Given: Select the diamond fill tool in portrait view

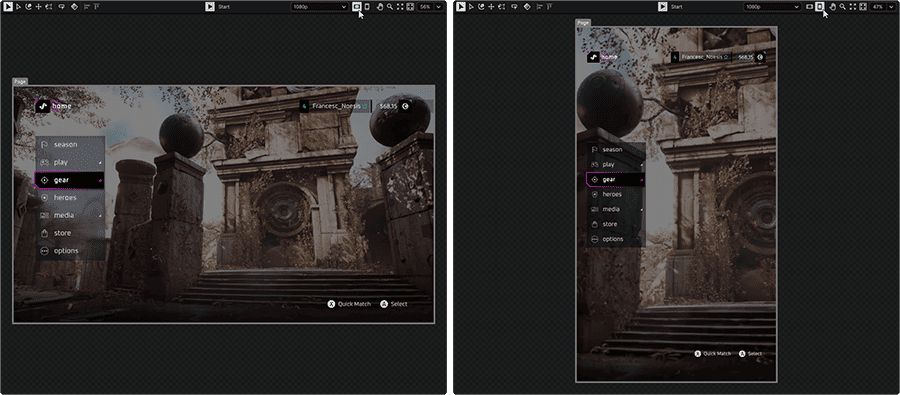Looking at the screenshot, I should pyautogui.click(x=528, y=6).
